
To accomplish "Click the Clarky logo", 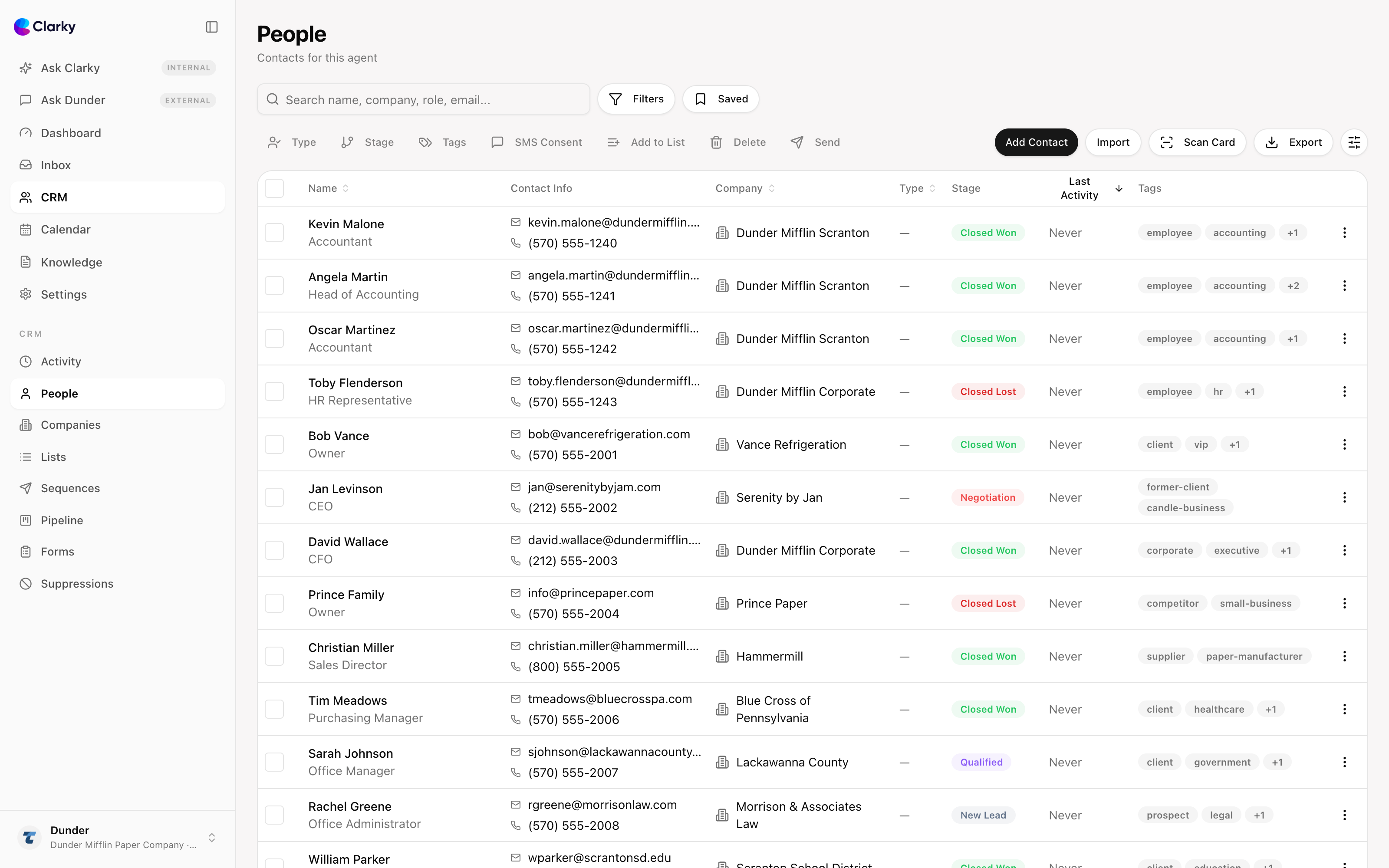I will click(45, 27).
